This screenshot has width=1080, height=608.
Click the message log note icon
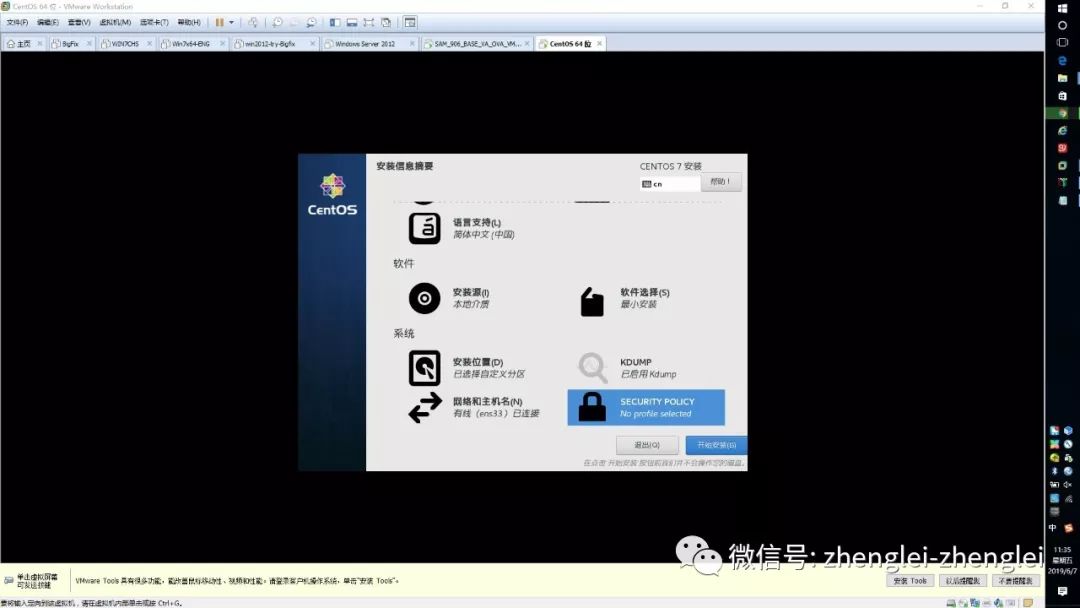click(1028, 603)
